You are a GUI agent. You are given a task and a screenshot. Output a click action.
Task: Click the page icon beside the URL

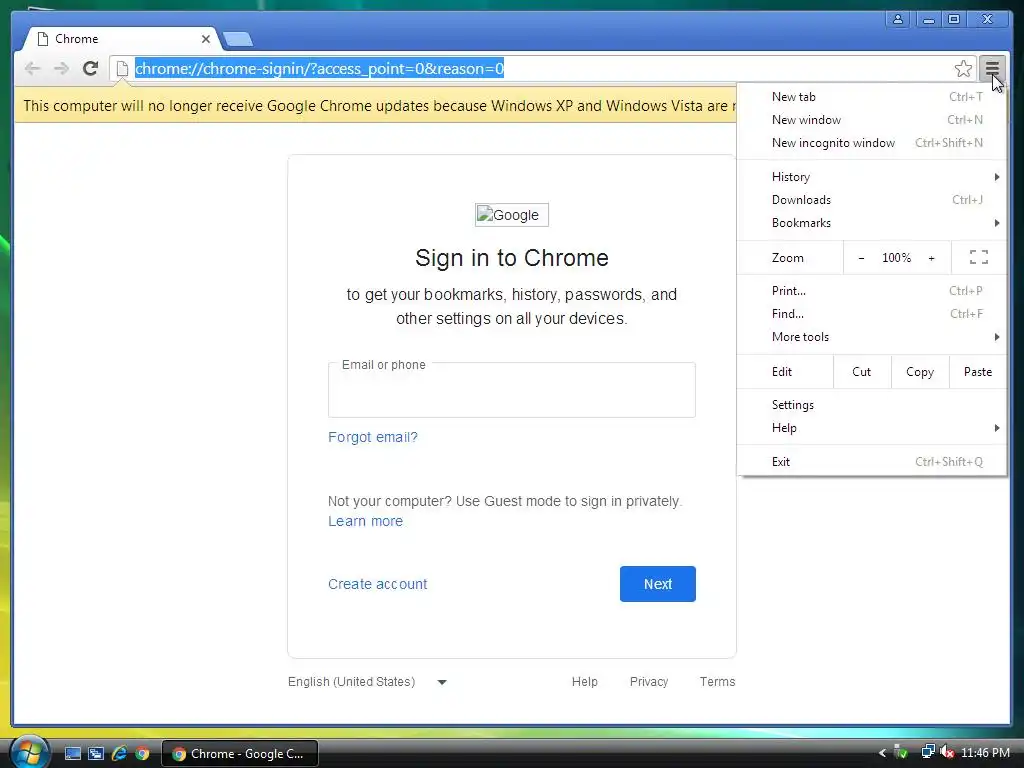click(122, 69)
